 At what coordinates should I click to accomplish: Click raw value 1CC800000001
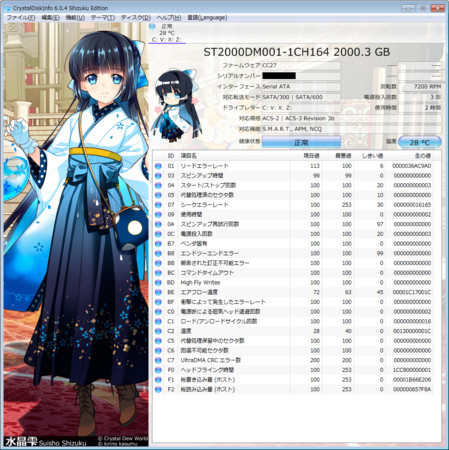411,370
